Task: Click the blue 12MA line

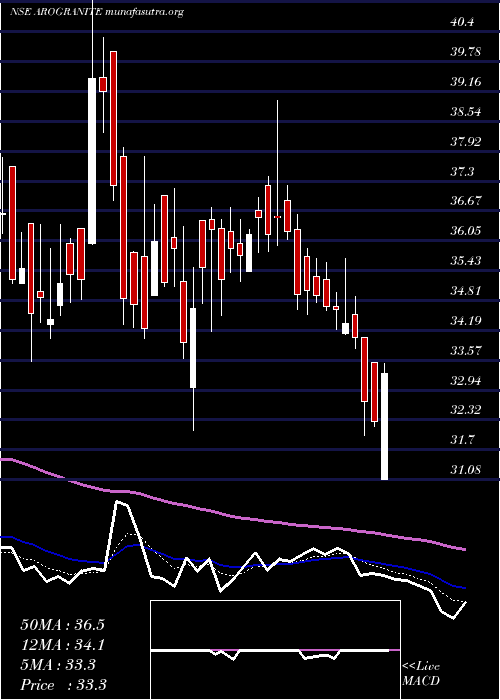Action: point(232,566)
